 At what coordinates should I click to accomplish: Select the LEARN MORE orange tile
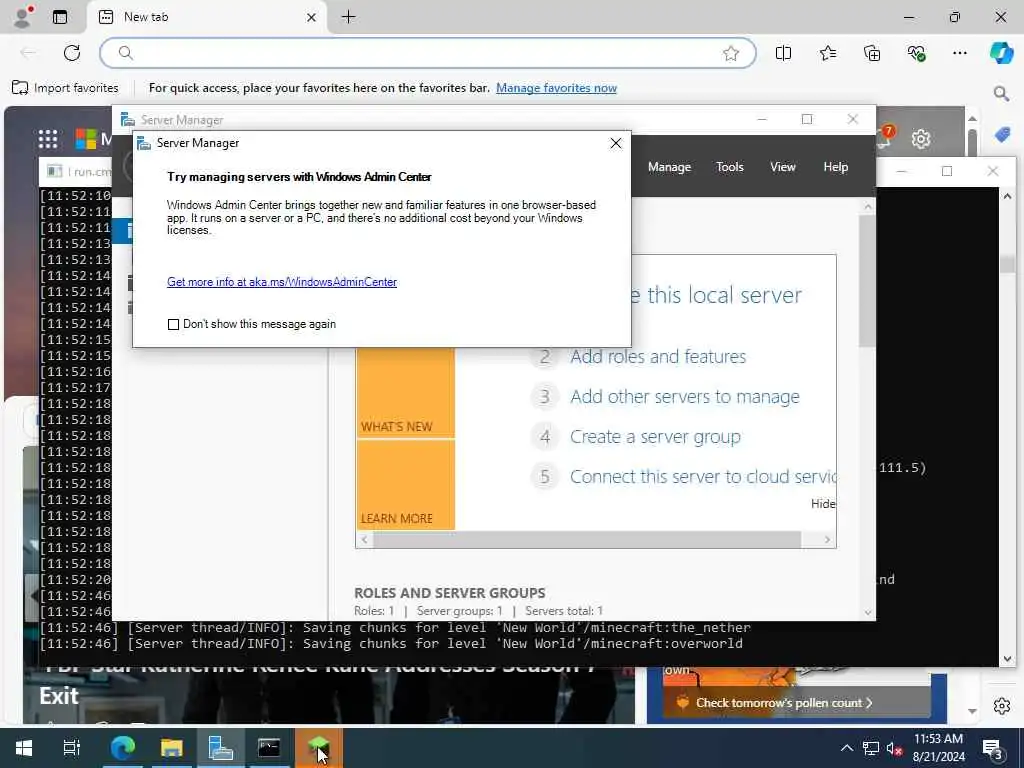406,485
